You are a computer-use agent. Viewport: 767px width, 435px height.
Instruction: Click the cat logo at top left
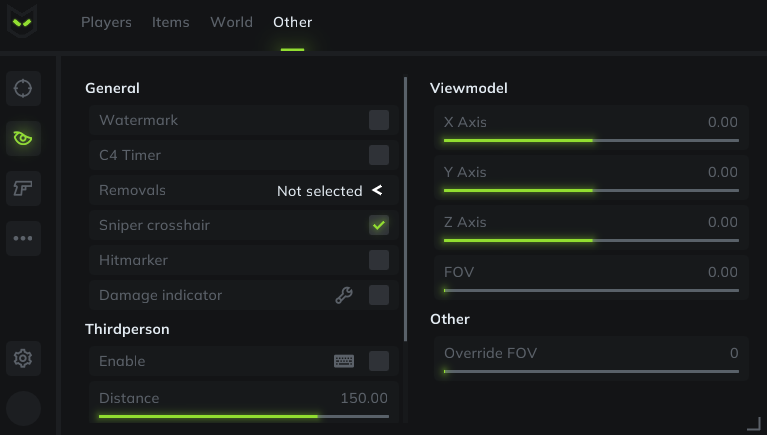click(24, 21)
